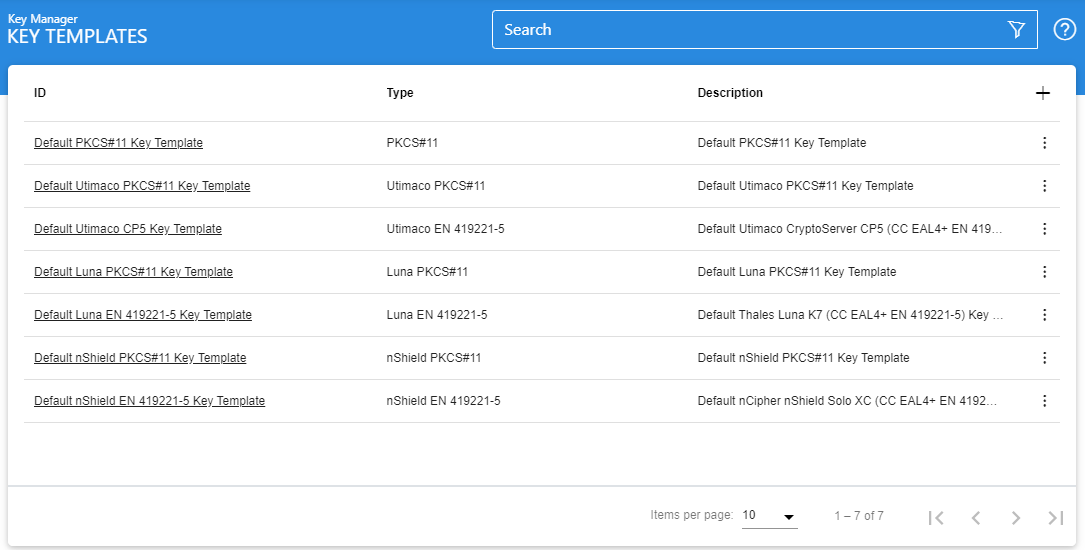The image size is (1085, 550).
Task: Click the plus icon to add template
Action: 1043,93
